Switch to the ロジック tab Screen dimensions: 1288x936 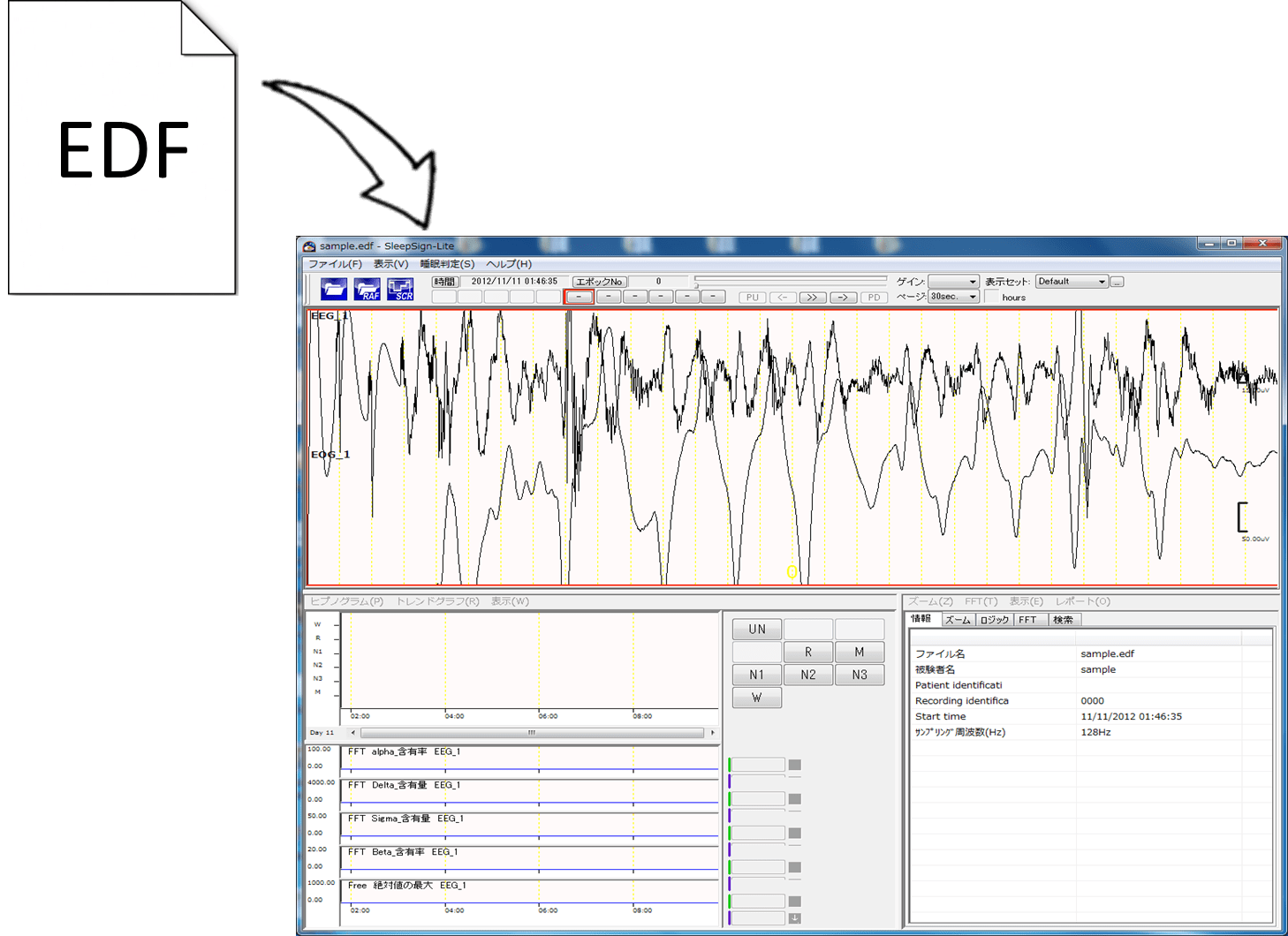pos(994,620)
